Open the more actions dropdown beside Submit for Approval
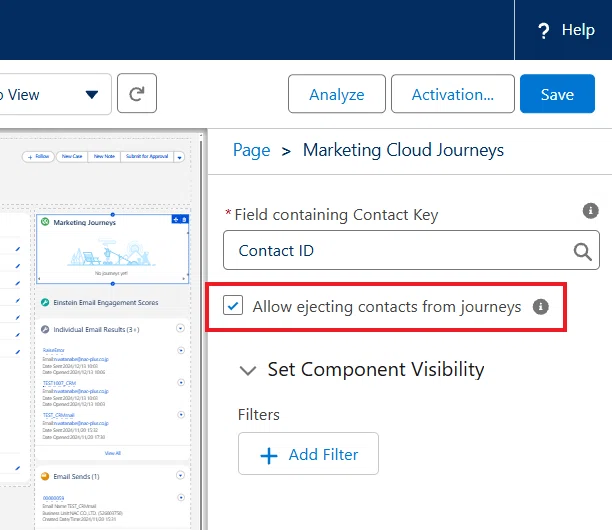Image resolution: width=612 pixels, height=530 pixels. [180, 157]
